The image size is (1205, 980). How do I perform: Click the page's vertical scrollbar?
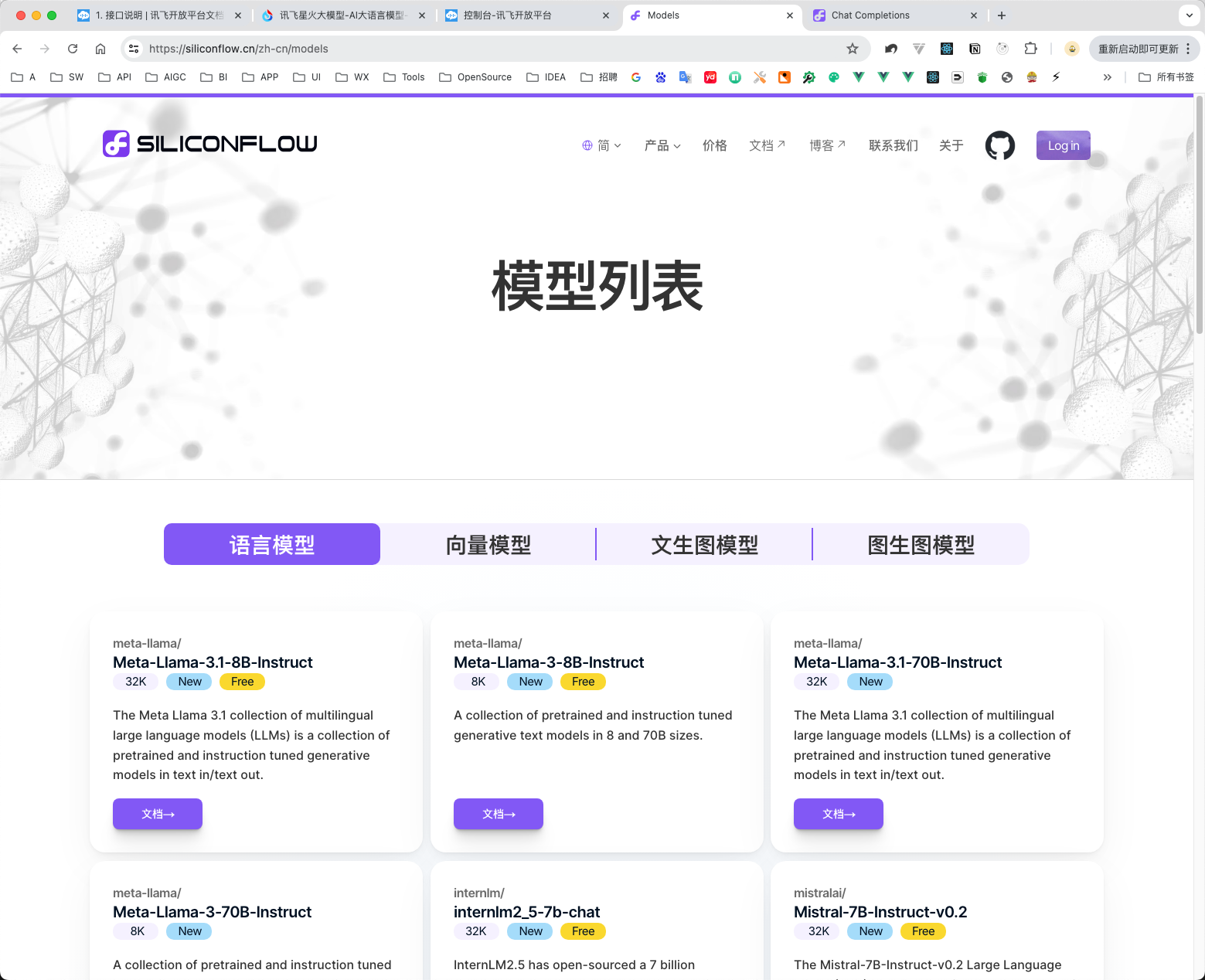pyautogui.click(x=1199, y=216)
